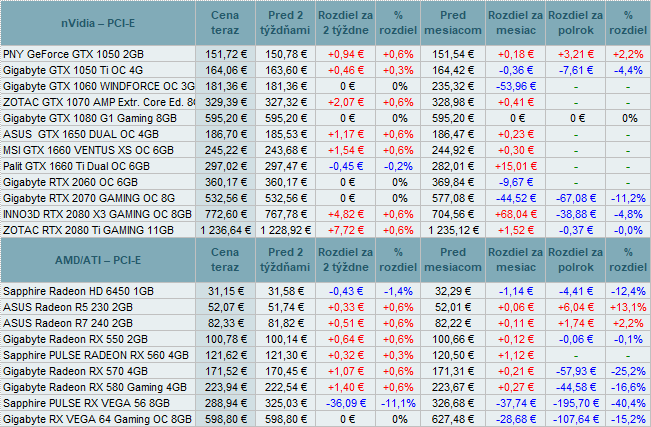Select the 1 236,64 € current price cell
The height and width of the screenshot is (427, 651).
point(226,230)
